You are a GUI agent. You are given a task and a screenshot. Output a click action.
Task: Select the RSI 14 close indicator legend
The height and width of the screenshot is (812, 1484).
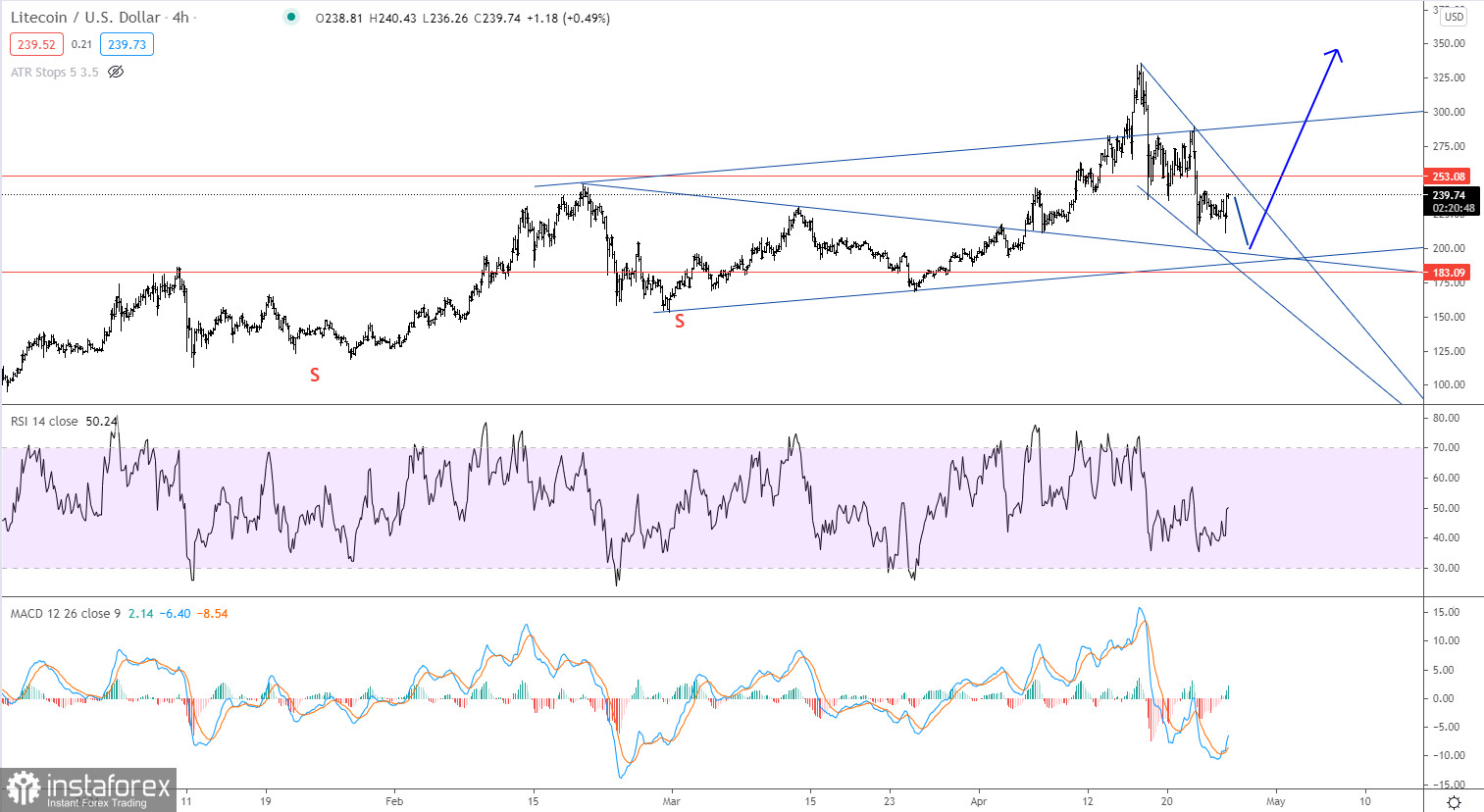(x=44, y=421)
